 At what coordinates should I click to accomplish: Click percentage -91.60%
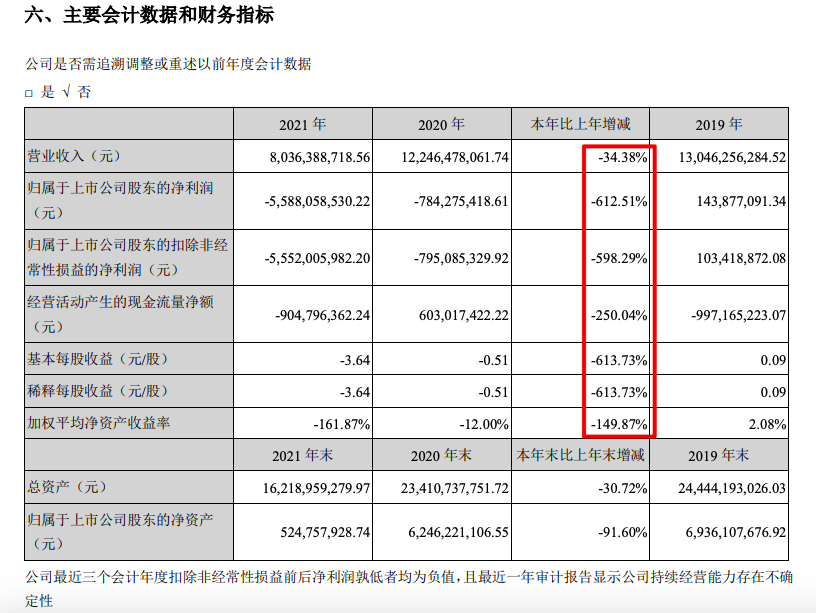pyautogui.click(x=623, y=532)
